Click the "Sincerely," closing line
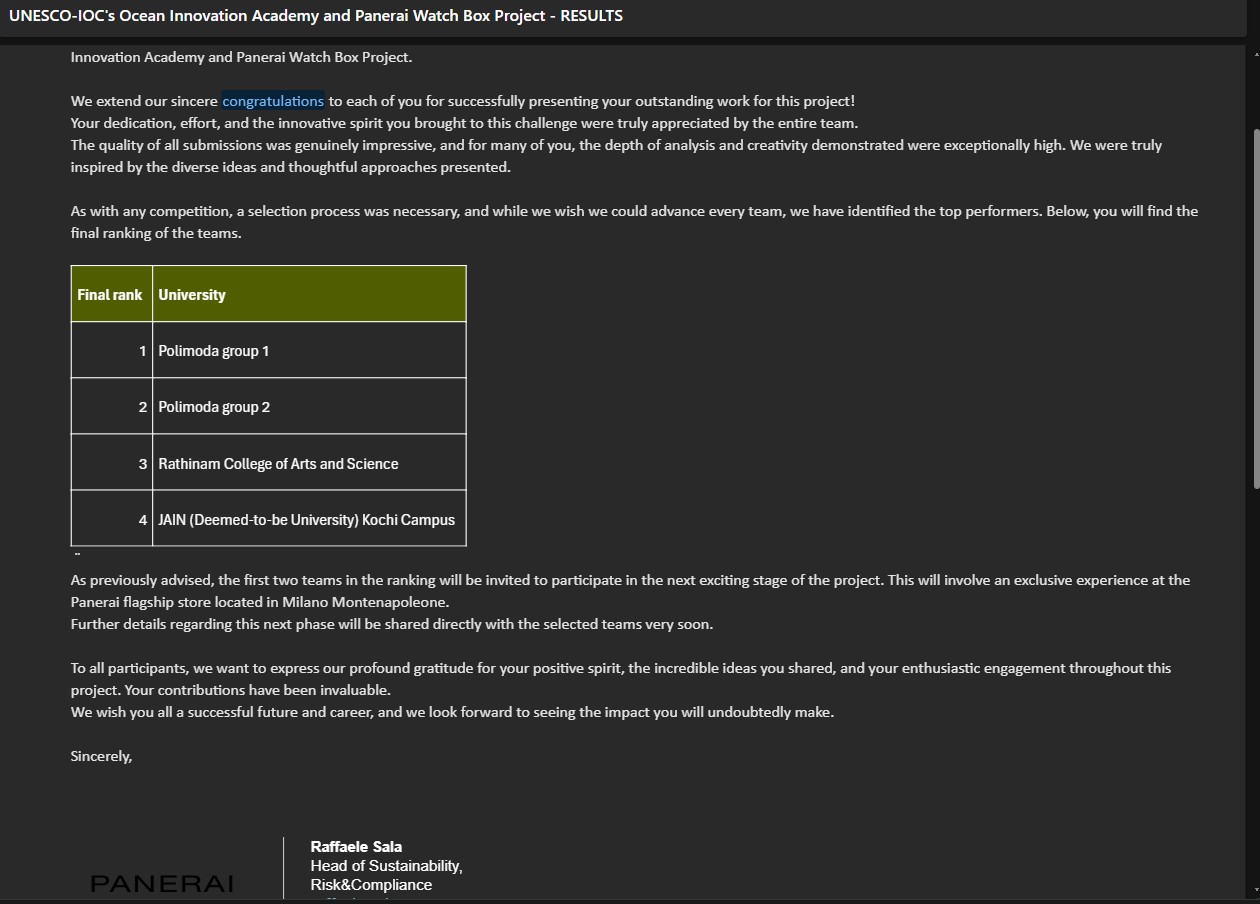 [101, 757]
